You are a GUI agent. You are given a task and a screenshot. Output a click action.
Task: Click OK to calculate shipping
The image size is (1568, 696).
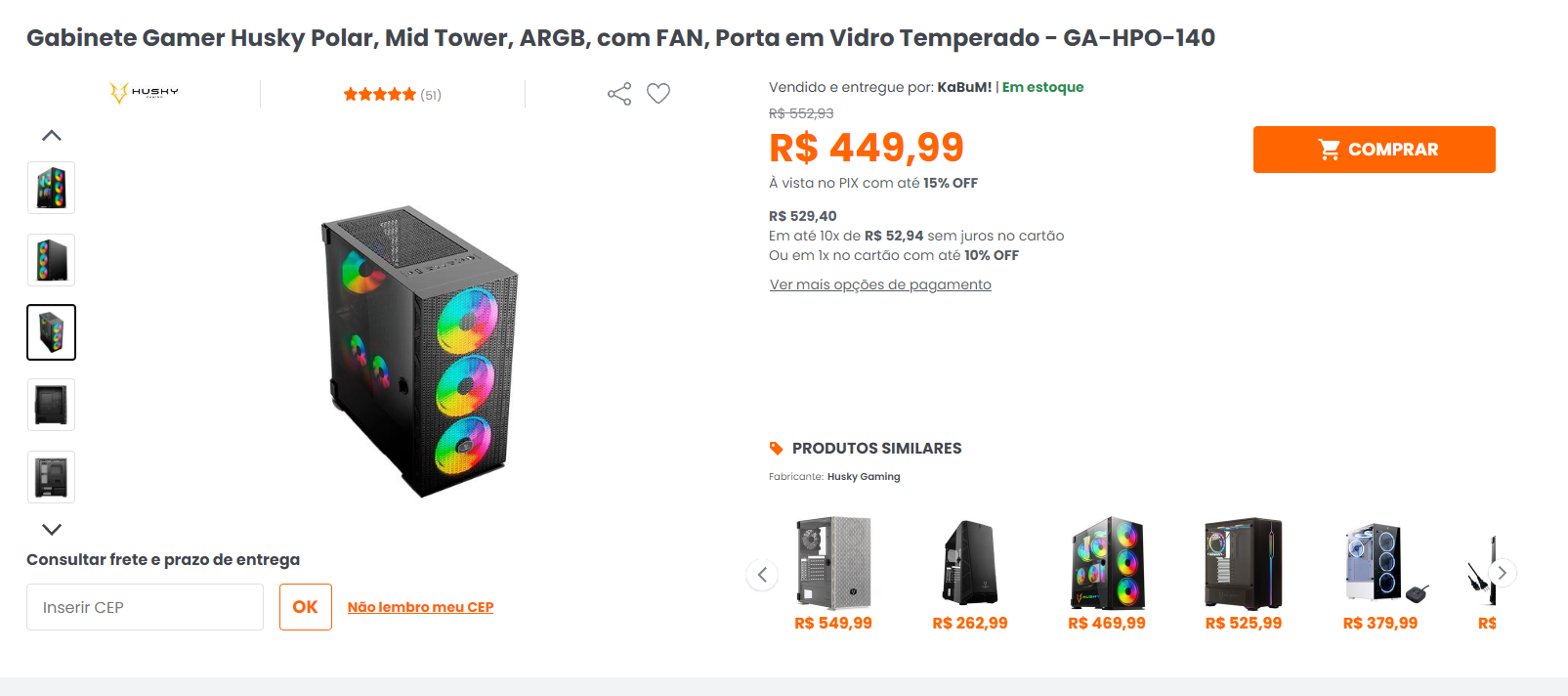click(x=305, y=607)
